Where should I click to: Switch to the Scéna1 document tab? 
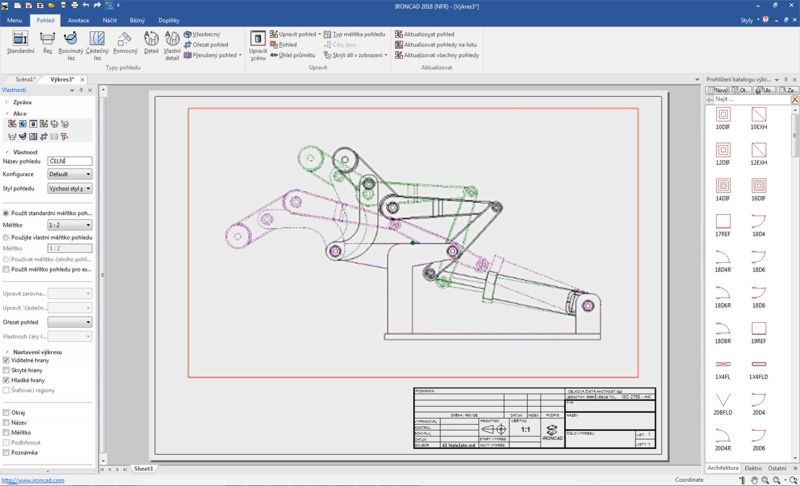25,79
